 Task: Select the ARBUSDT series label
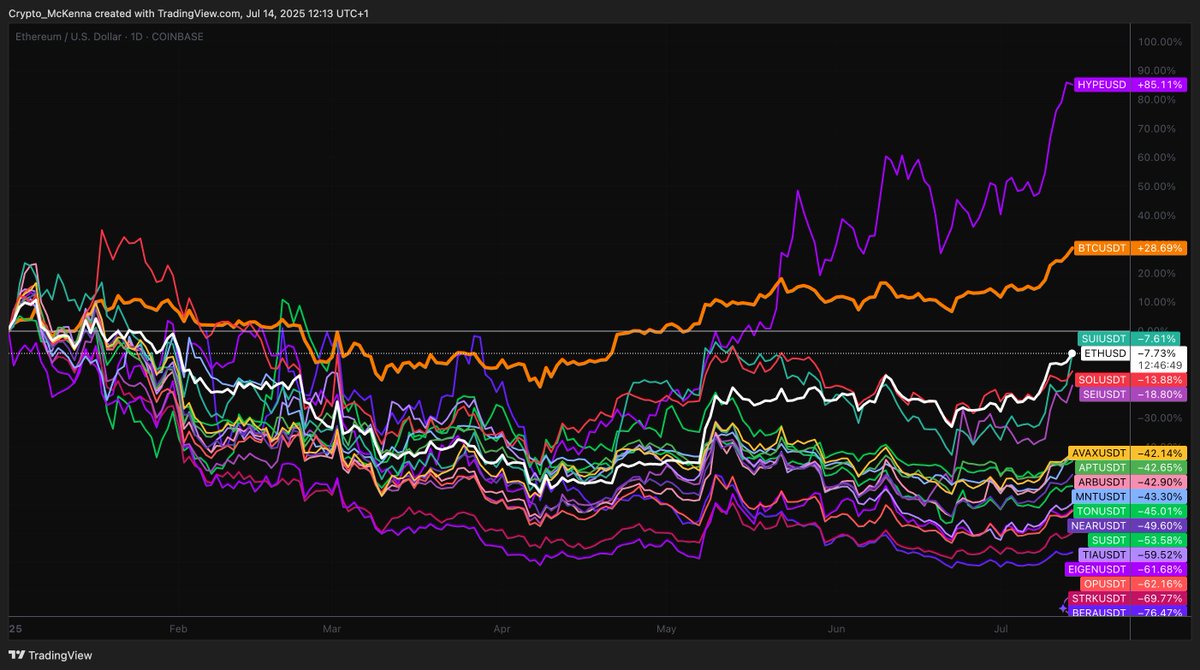(1102, 481)
